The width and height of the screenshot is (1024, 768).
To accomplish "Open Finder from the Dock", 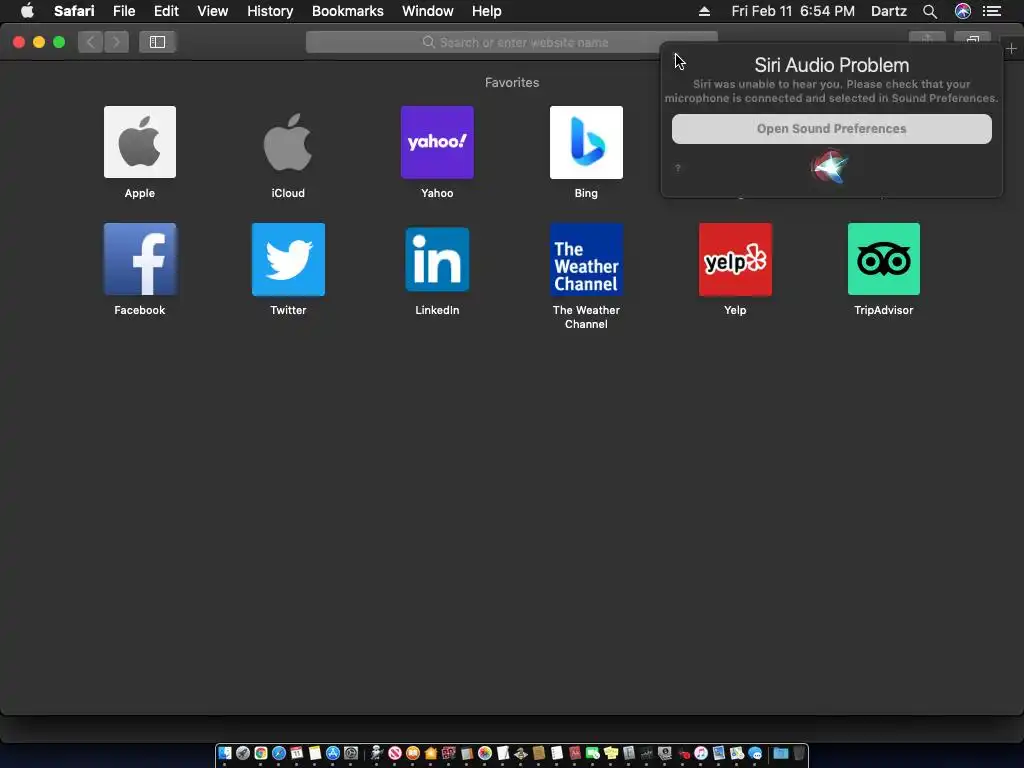I will (x=224, y=753).
